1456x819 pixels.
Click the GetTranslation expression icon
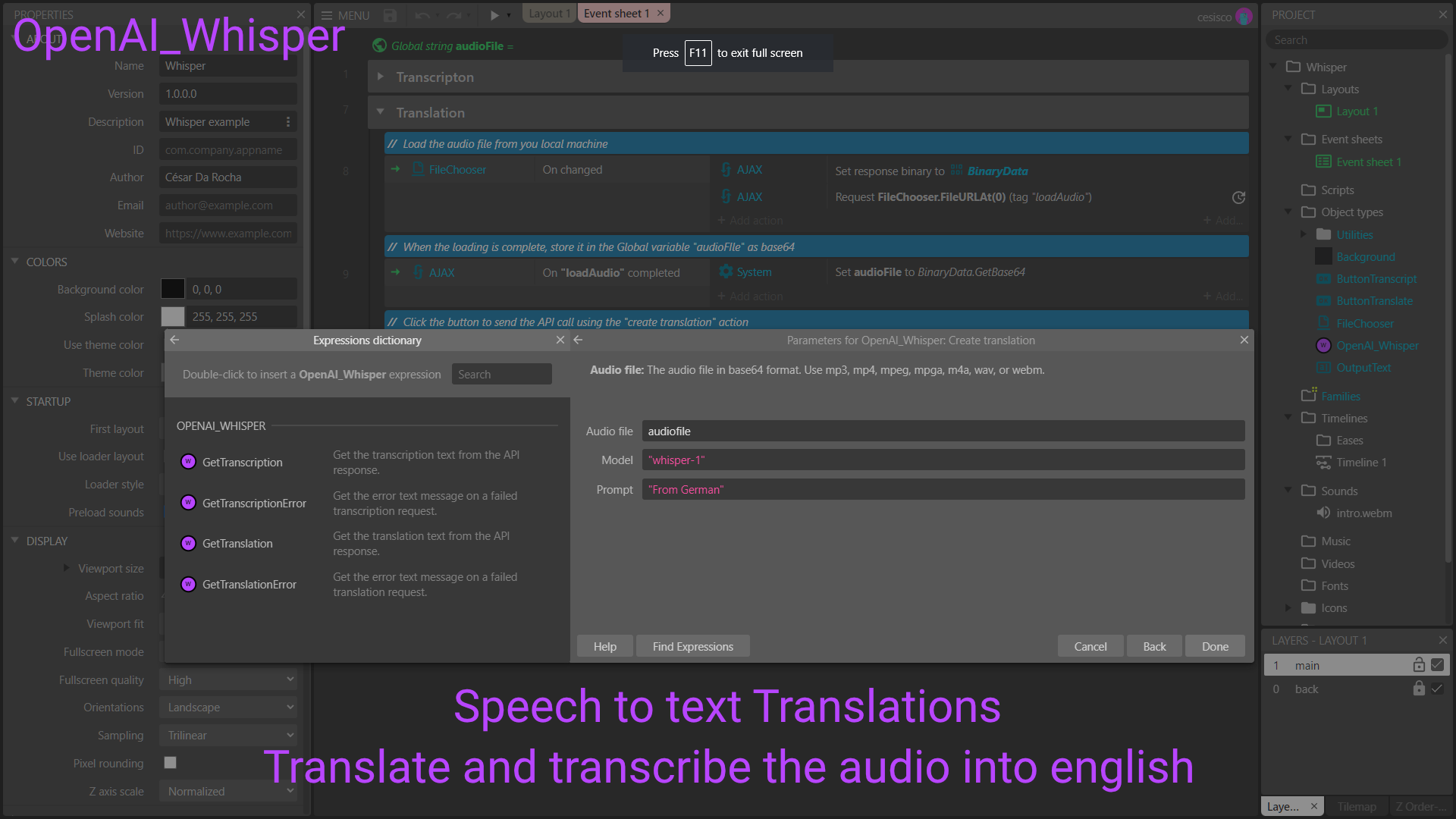pos(189,543)
